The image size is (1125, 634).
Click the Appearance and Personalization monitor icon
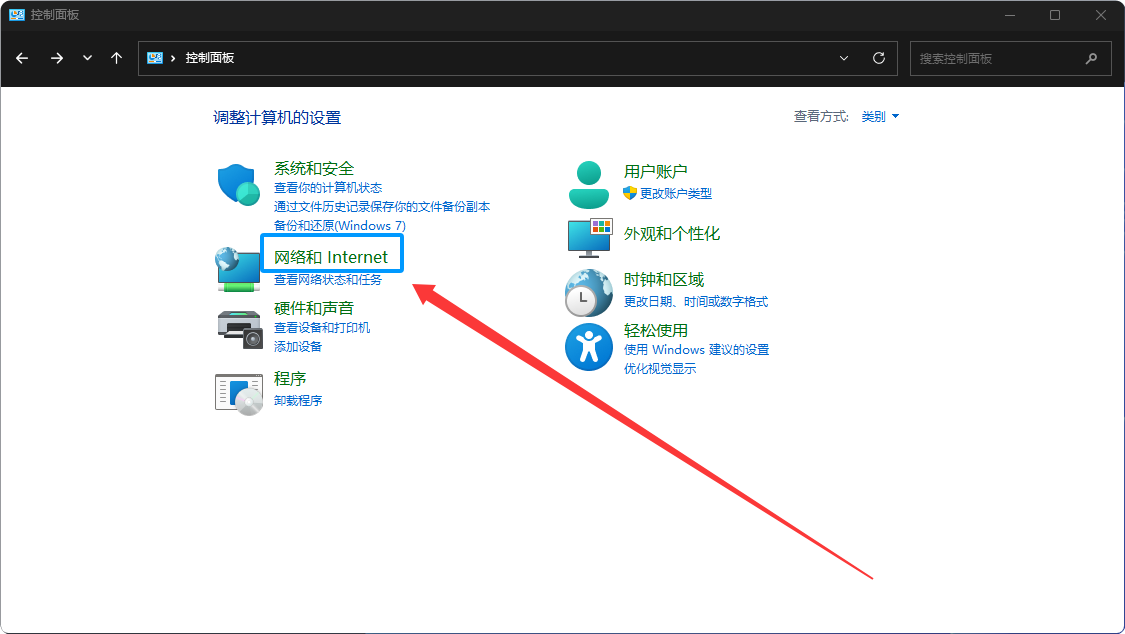point(590,237)
